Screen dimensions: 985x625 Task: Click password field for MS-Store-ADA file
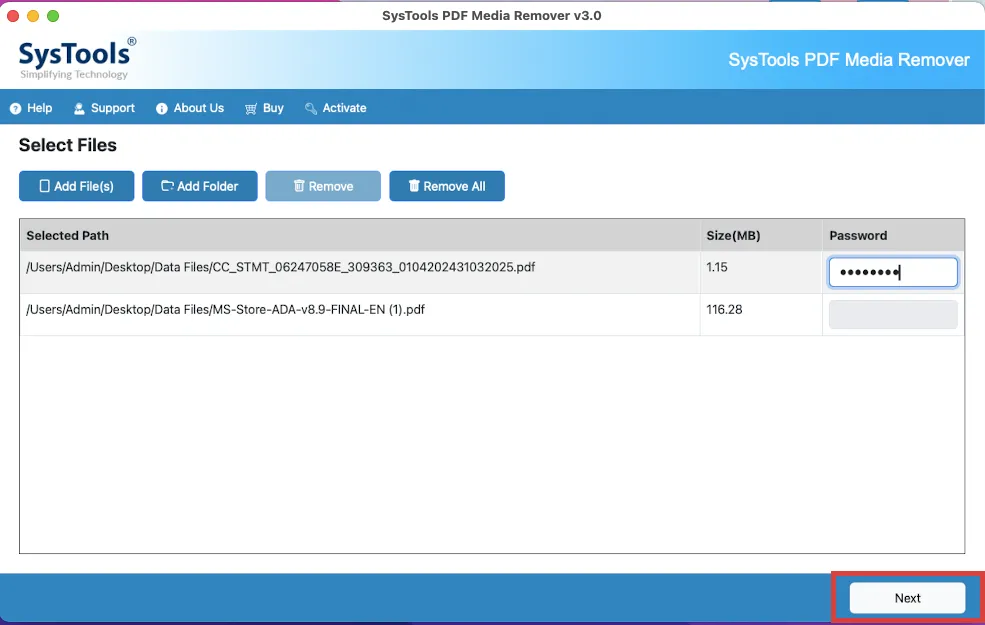893,315
